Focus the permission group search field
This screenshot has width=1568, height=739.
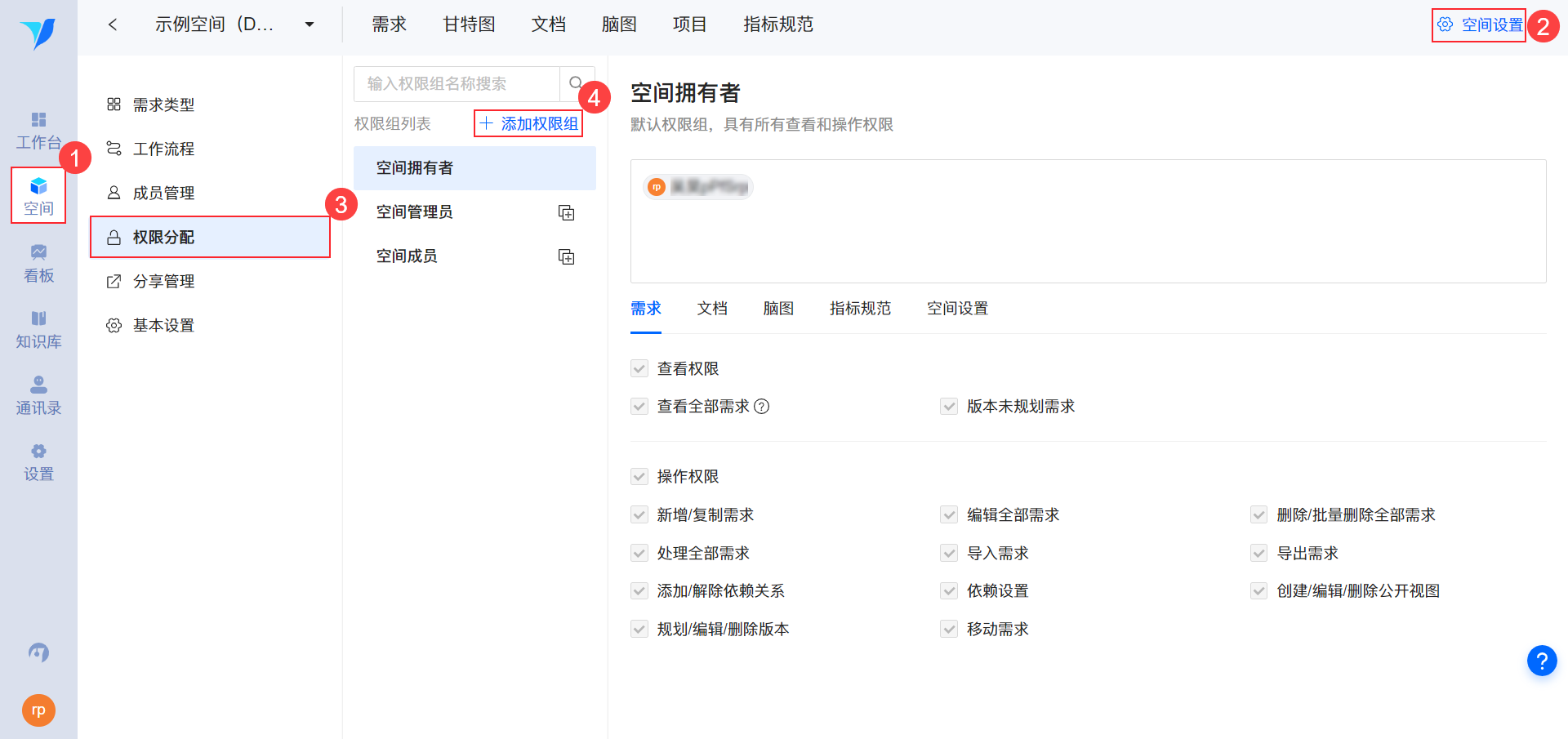[x=457, y=83]
